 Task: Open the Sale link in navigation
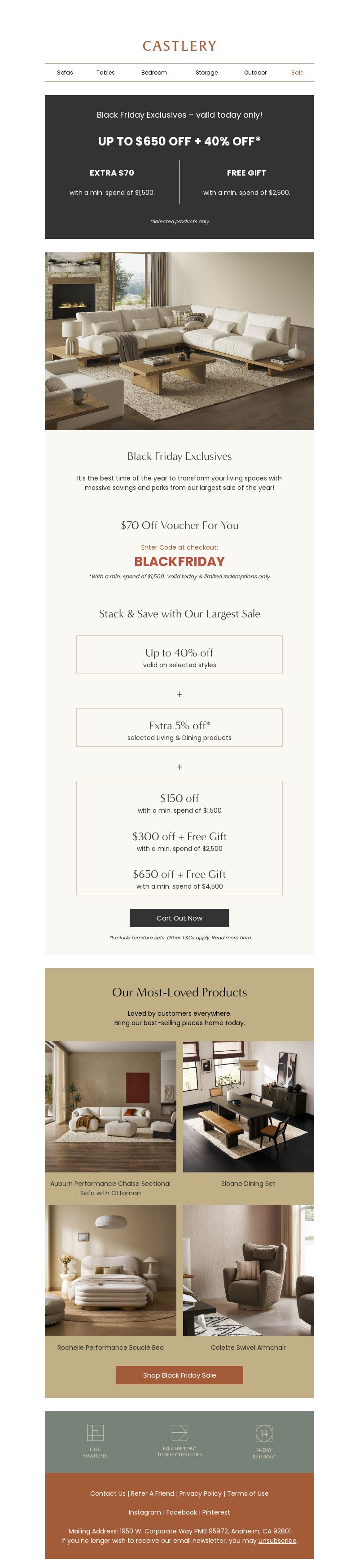tap(297, 72)
